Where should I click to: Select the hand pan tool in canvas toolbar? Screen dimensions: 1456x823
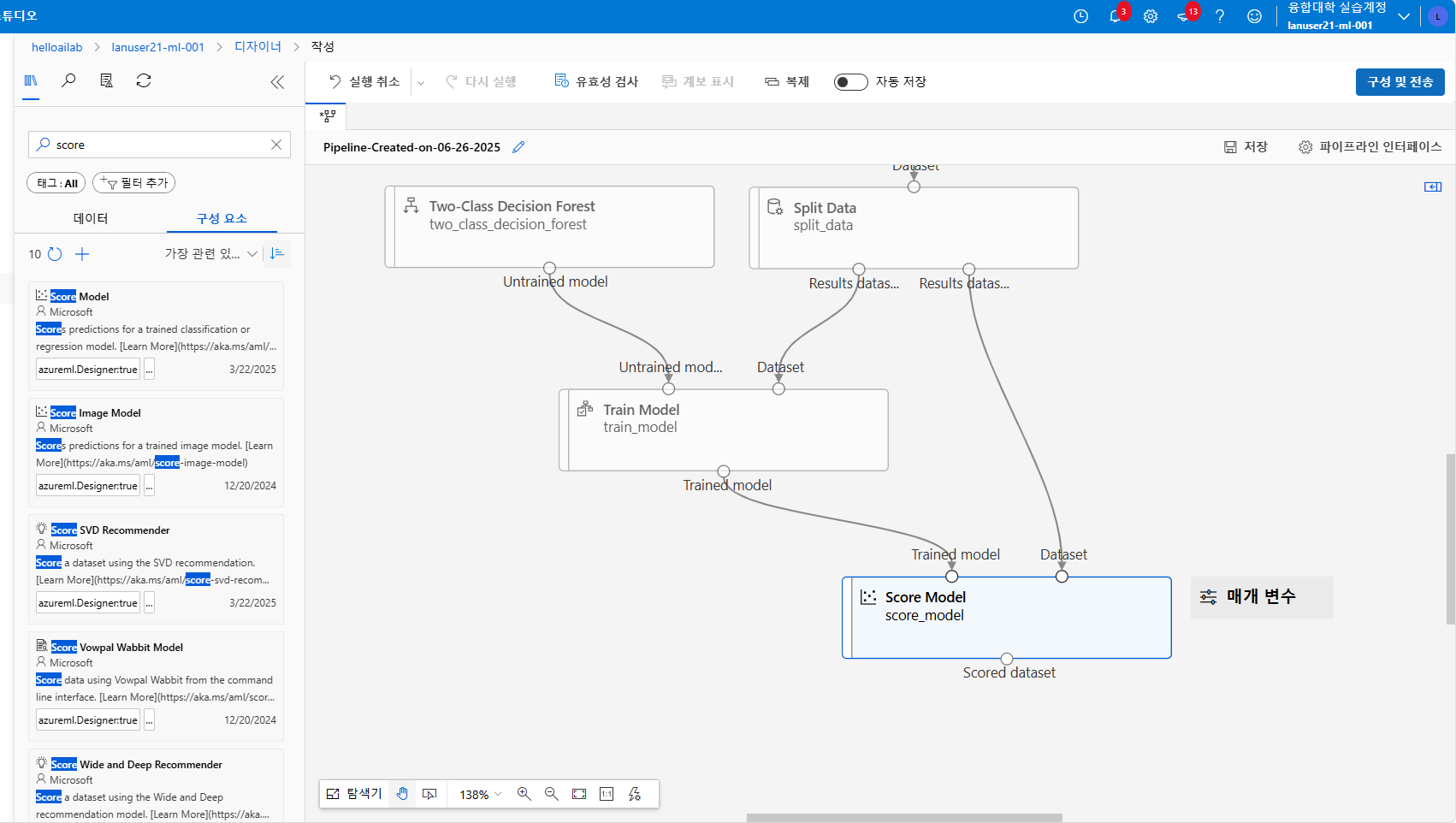point(402,794)
